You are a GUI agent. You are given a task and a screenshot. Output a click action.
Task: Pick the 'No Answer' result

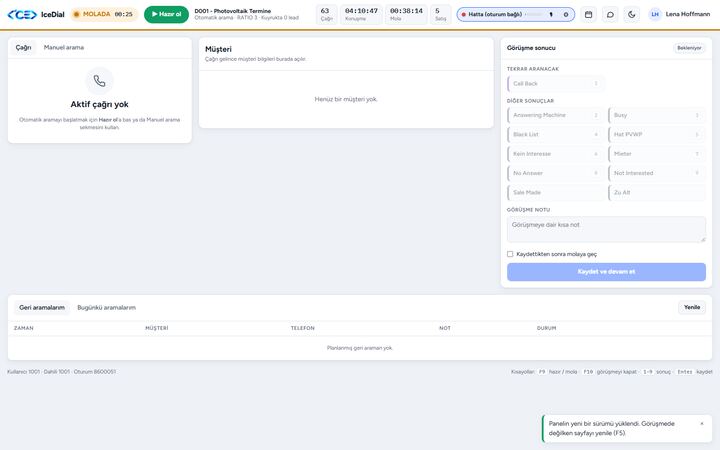point(556,173)
